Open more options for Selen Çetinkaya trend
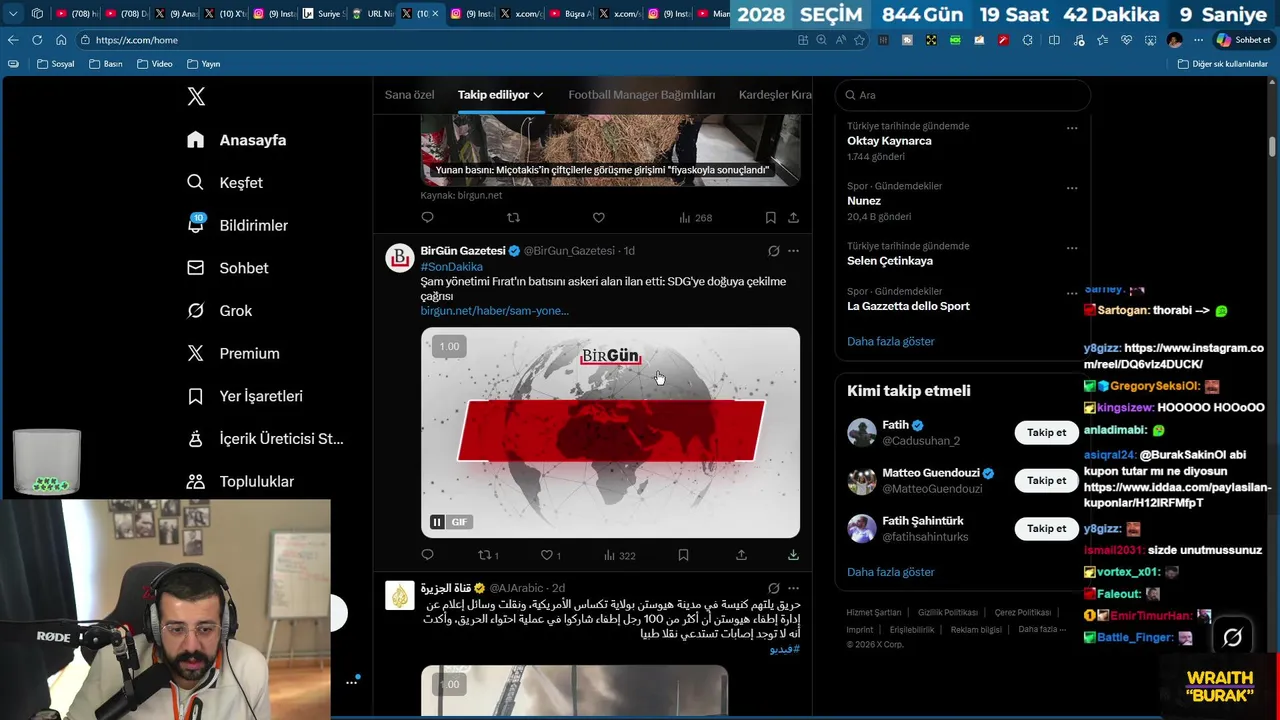Viewport: 1280px width, 720px height. pyautogui.click(x=1072, y=248)
